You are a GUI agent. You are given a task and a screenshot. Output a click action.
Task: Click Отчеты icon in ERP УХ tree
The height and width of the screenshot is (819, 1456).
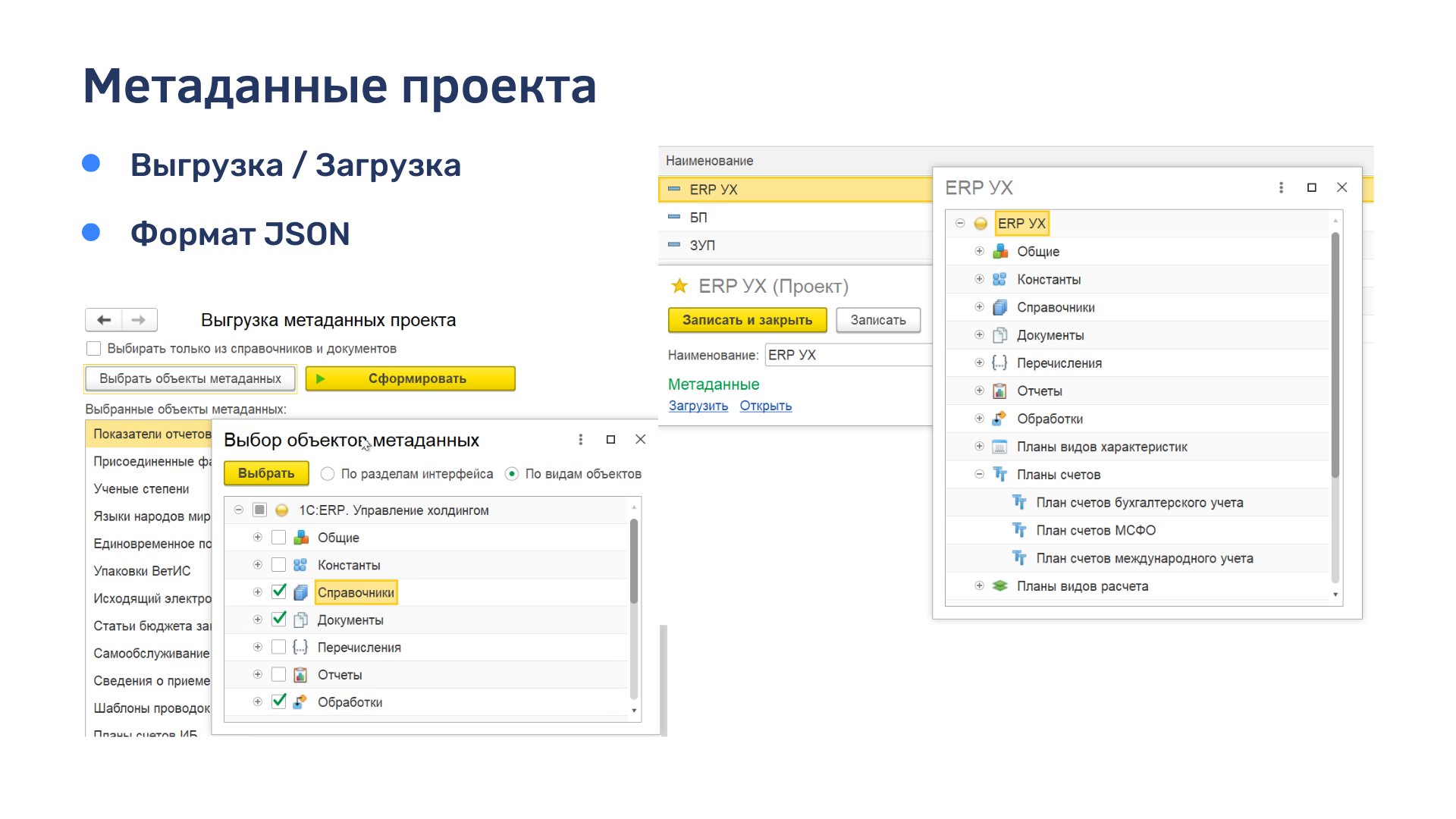tap(999, 391)
